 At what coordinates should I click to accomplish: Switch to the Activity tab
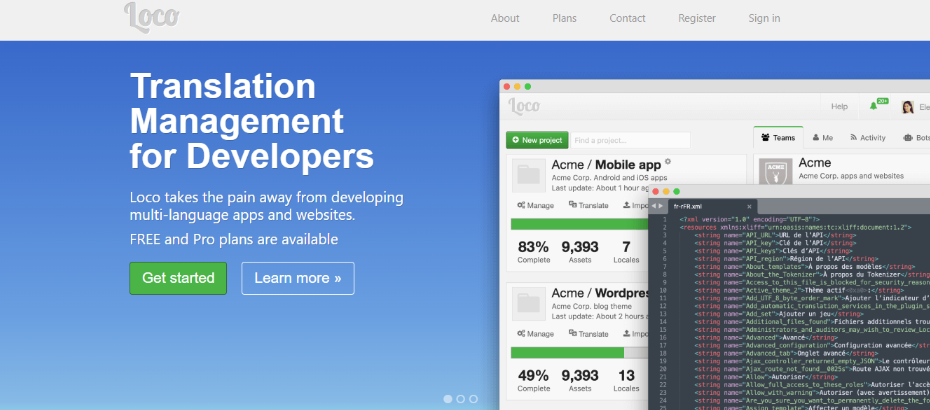click(x=867, y=138)
